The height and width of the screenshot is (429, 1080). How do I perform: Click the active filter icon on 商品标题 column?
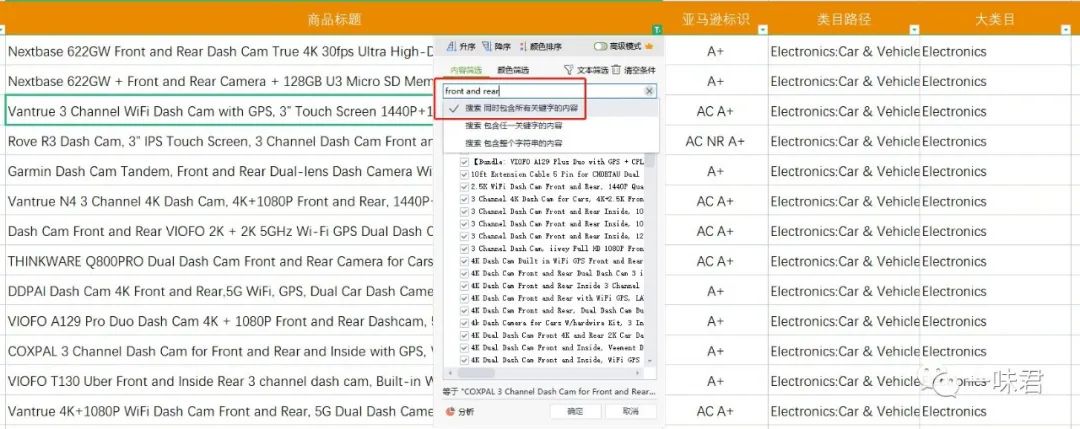point(657,30)
